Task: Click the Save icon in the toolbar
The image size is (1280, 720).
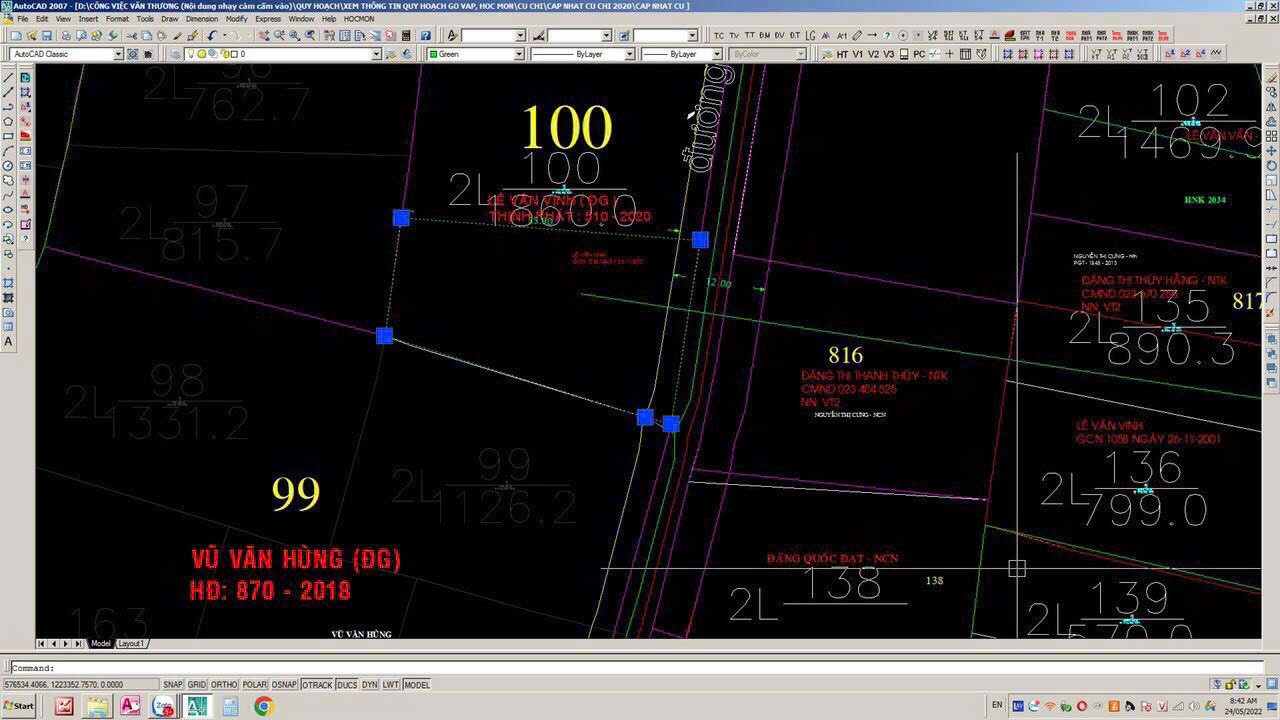Action: [x=45, y=36]
